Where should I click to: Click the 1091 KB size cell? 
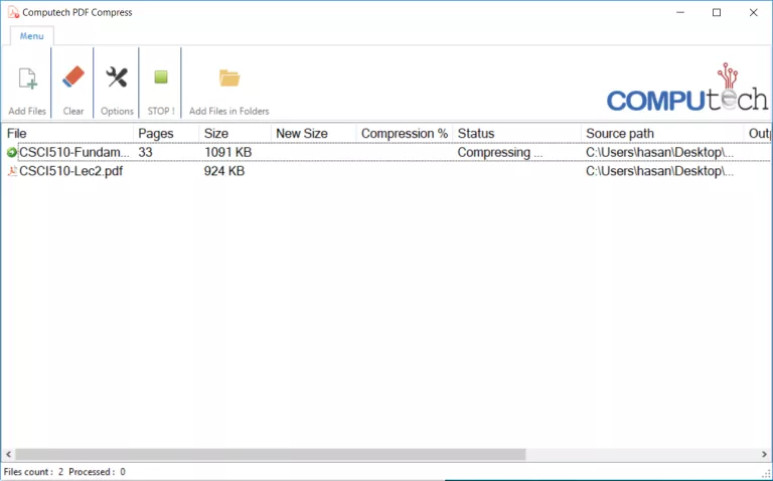pos(228,152)
